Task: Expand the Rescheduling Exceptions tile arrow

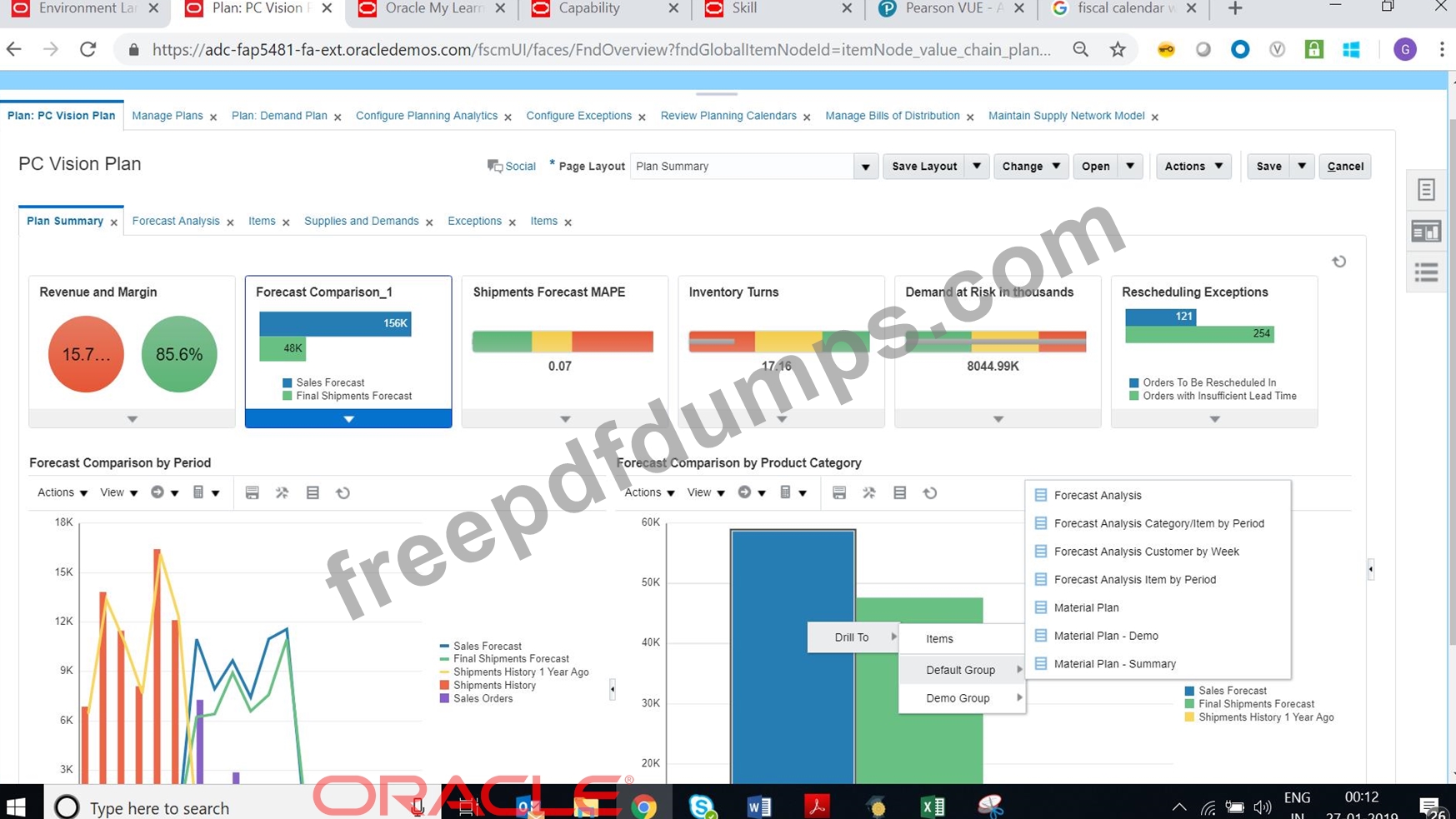Action: click(x=1214, y=419)
